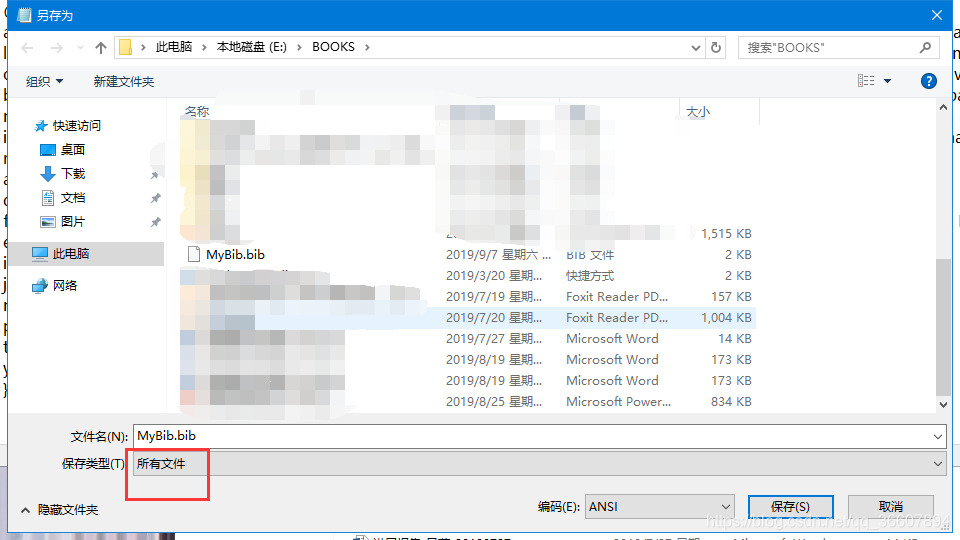The width and height of the screenshot is (960, 540).
Task: Click the folder icon in address bar
Action: point(126,47)
